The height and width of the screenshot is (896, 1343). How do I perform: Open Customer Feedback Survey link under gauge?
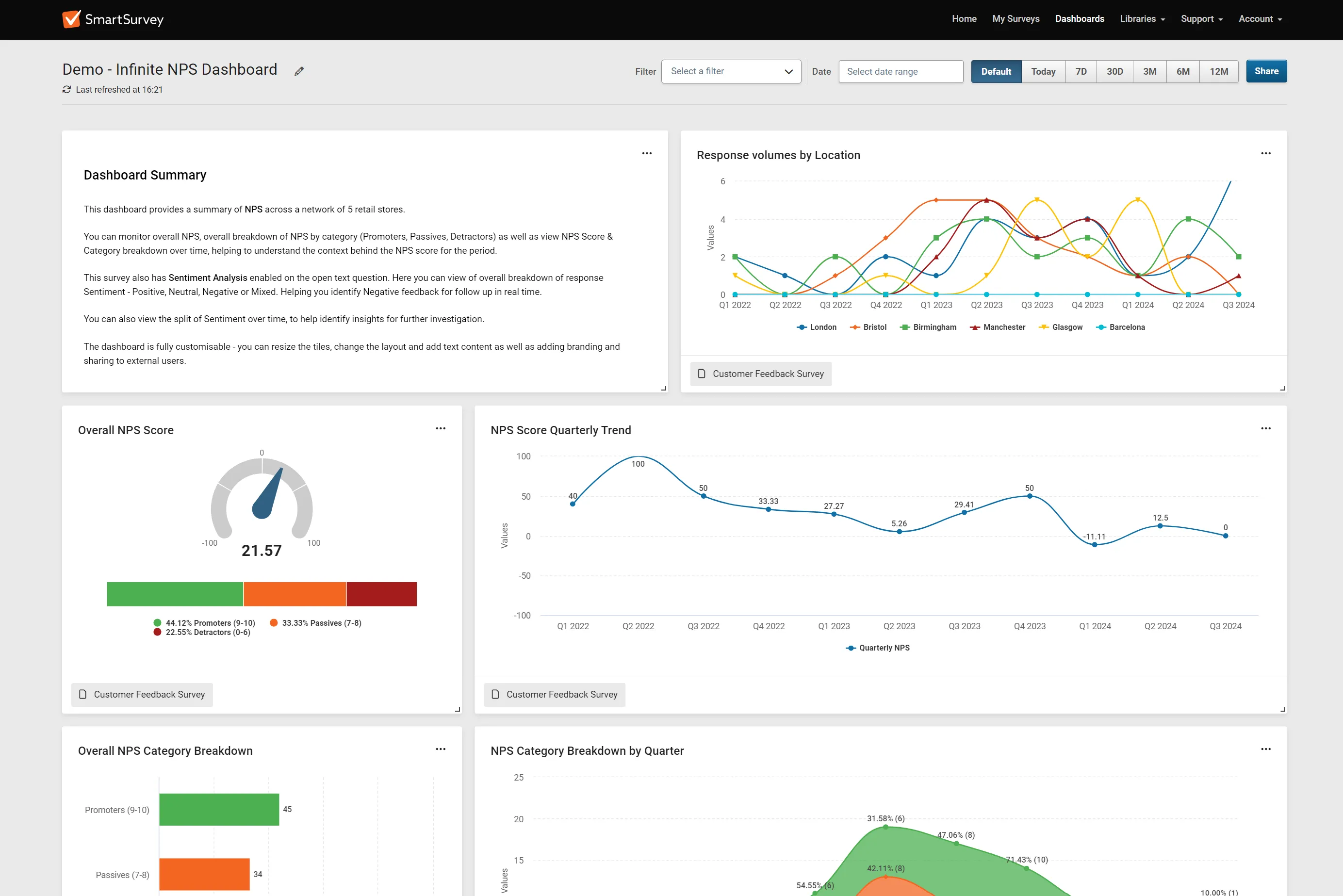pos(142,694)
